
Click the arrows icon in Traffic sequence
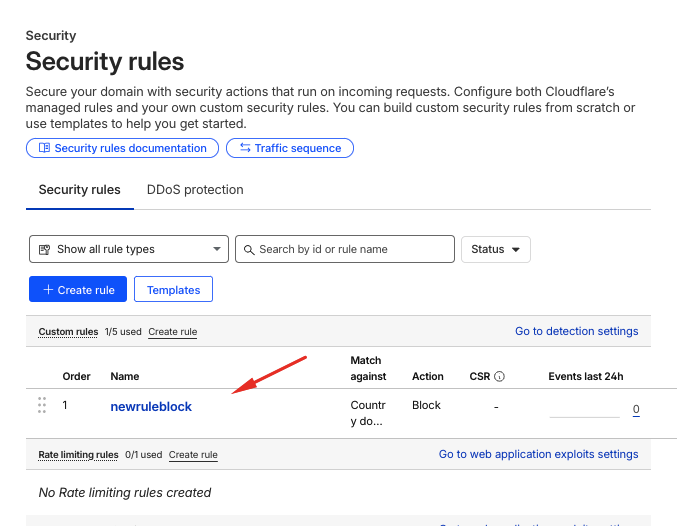pyautogui.click(x=245, y=148)
